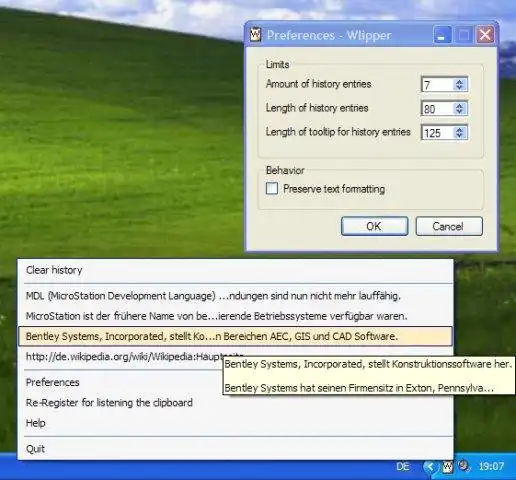Select Clear history from the menu

tap(235, 270)
